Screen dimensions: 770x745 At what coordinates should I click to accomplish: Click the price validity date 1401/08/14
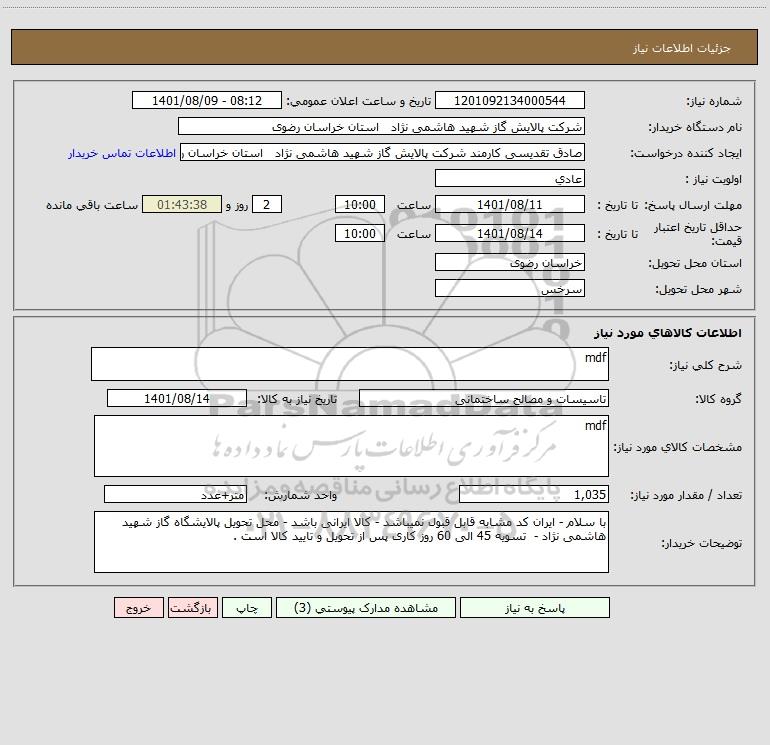pos(510,233)
